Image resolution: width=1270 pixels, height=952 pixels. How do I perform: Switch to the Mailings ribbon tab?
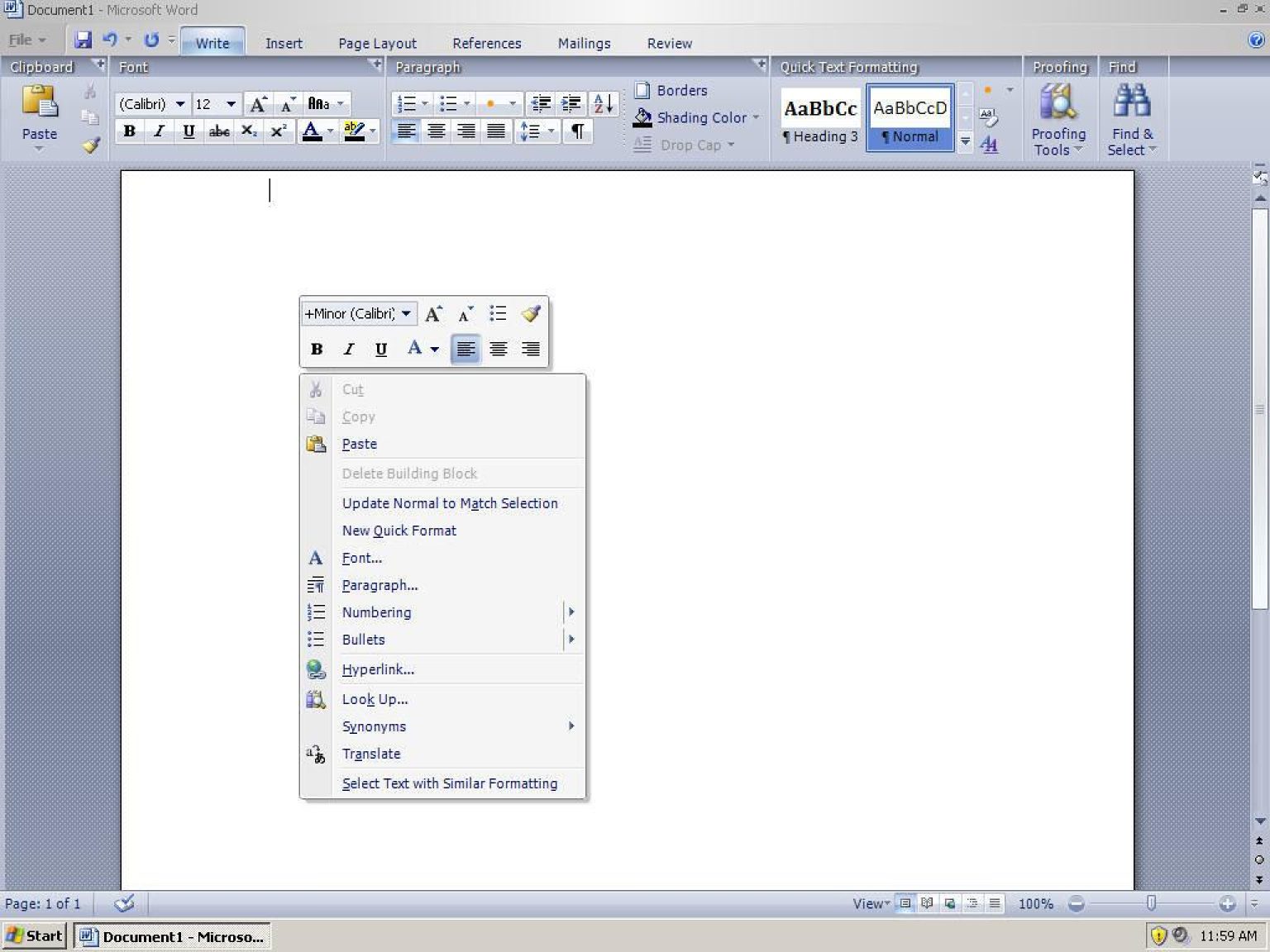[x=584, y=43]
